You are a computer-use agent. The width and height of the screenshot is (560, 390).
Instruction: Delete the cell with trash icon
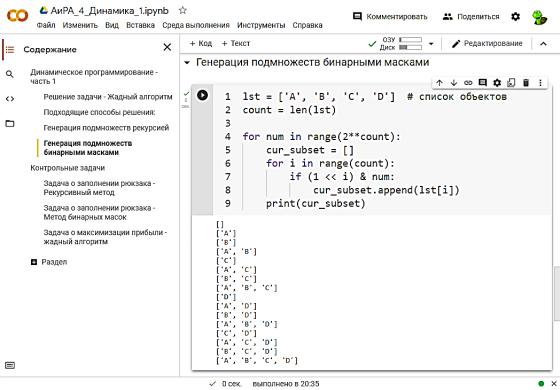coord(526,83)
